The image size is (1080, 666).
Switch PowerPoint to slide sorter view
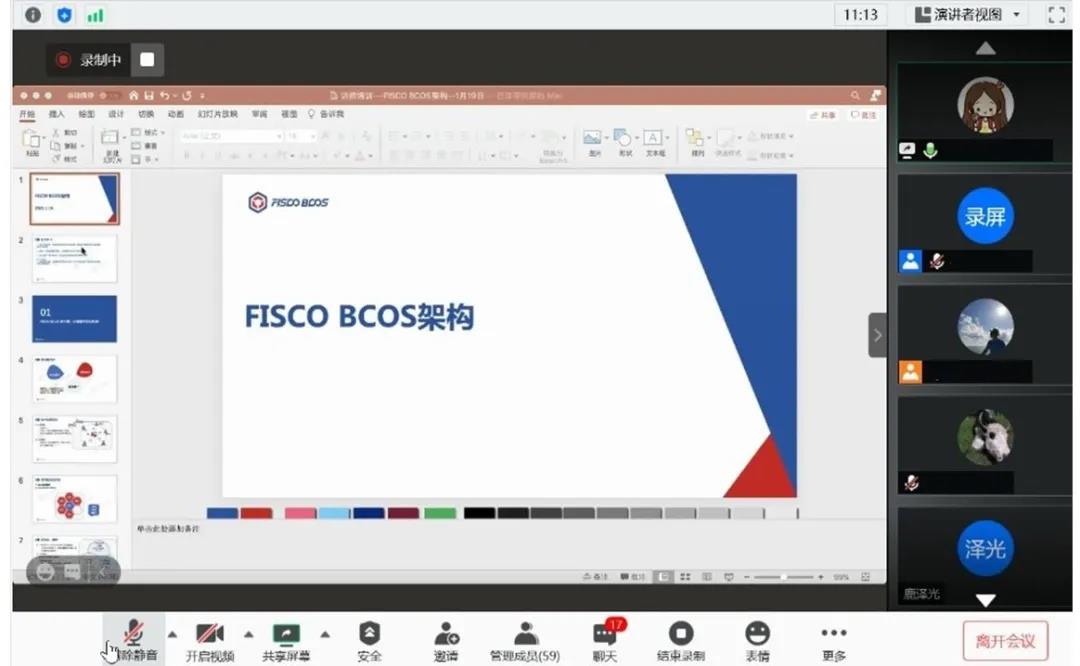coord(685,576)
